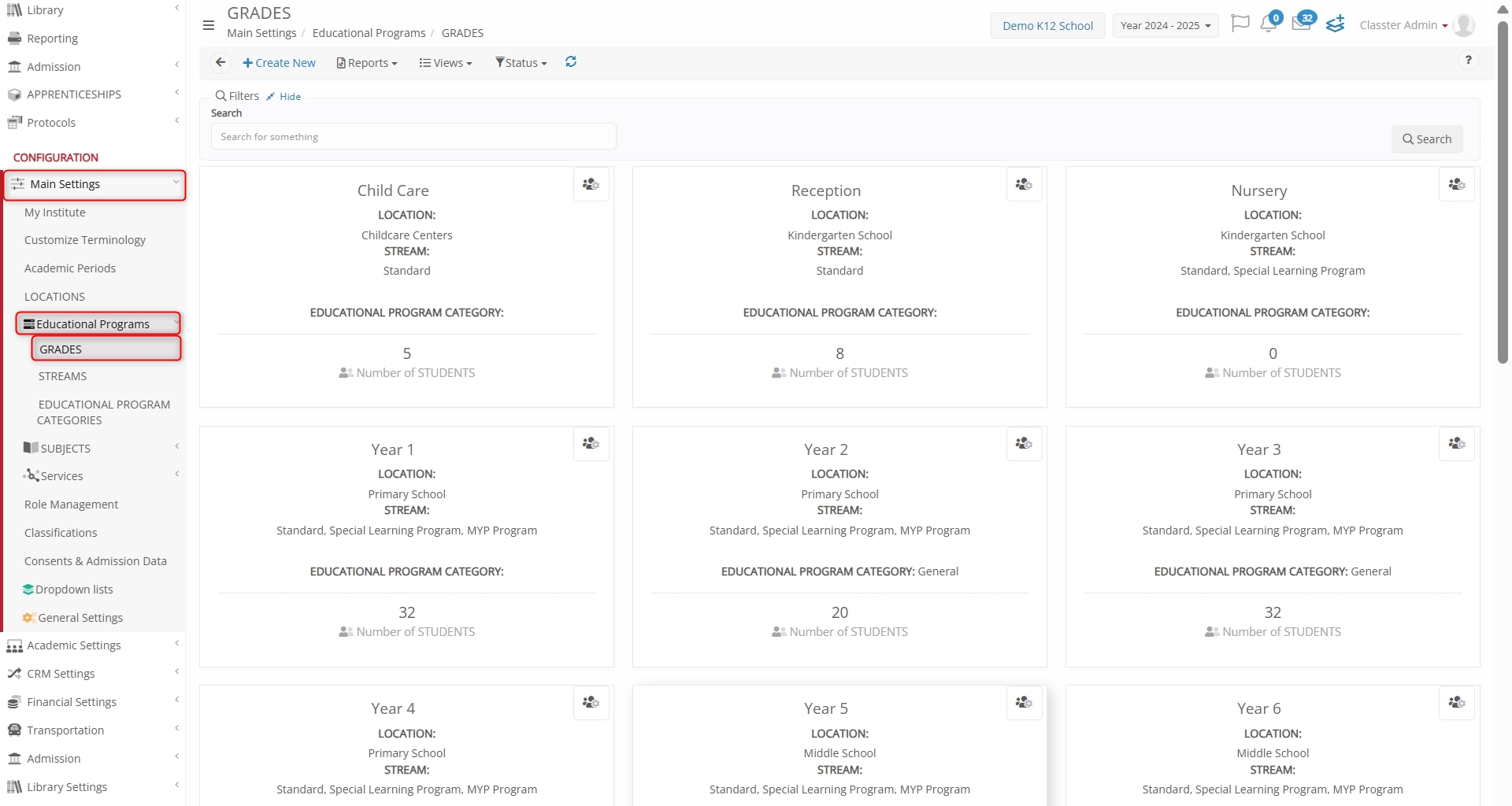This screenshot has width=1512, height=806.
Task: Refresh the grades list
Action: [x=571, y=61]
